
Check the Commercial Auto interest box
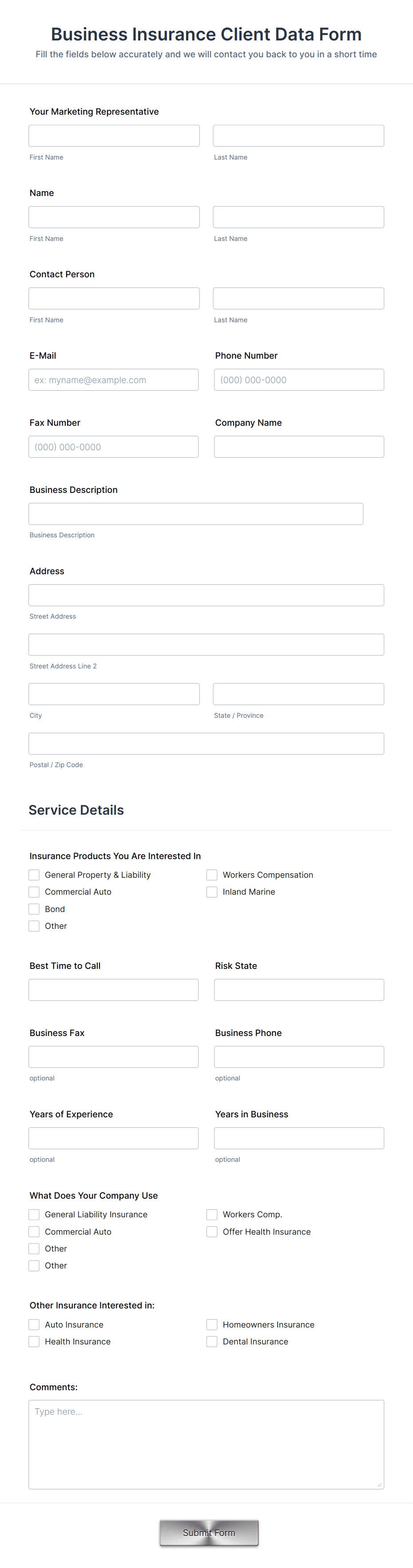tap(34, 892)
